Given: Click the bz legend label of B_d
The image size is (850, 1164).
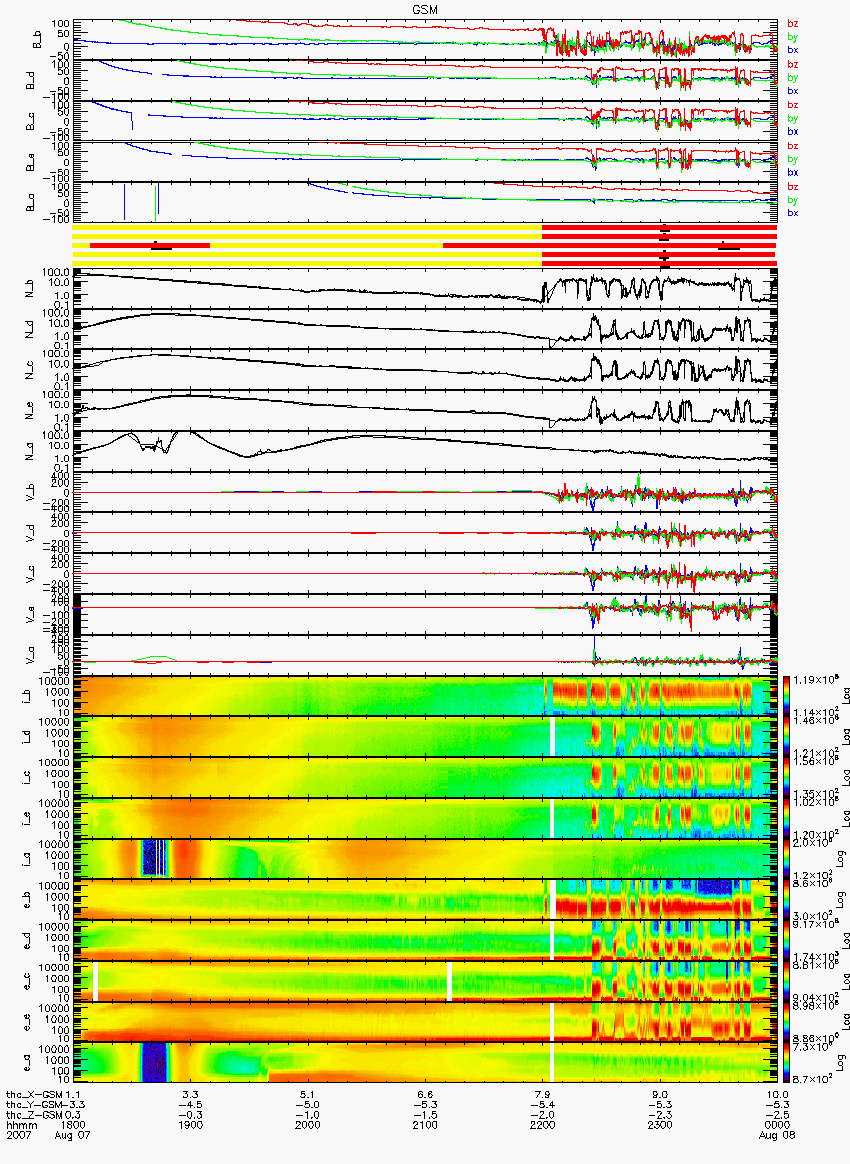Looking at the screenshot, I should coord(793,65).
